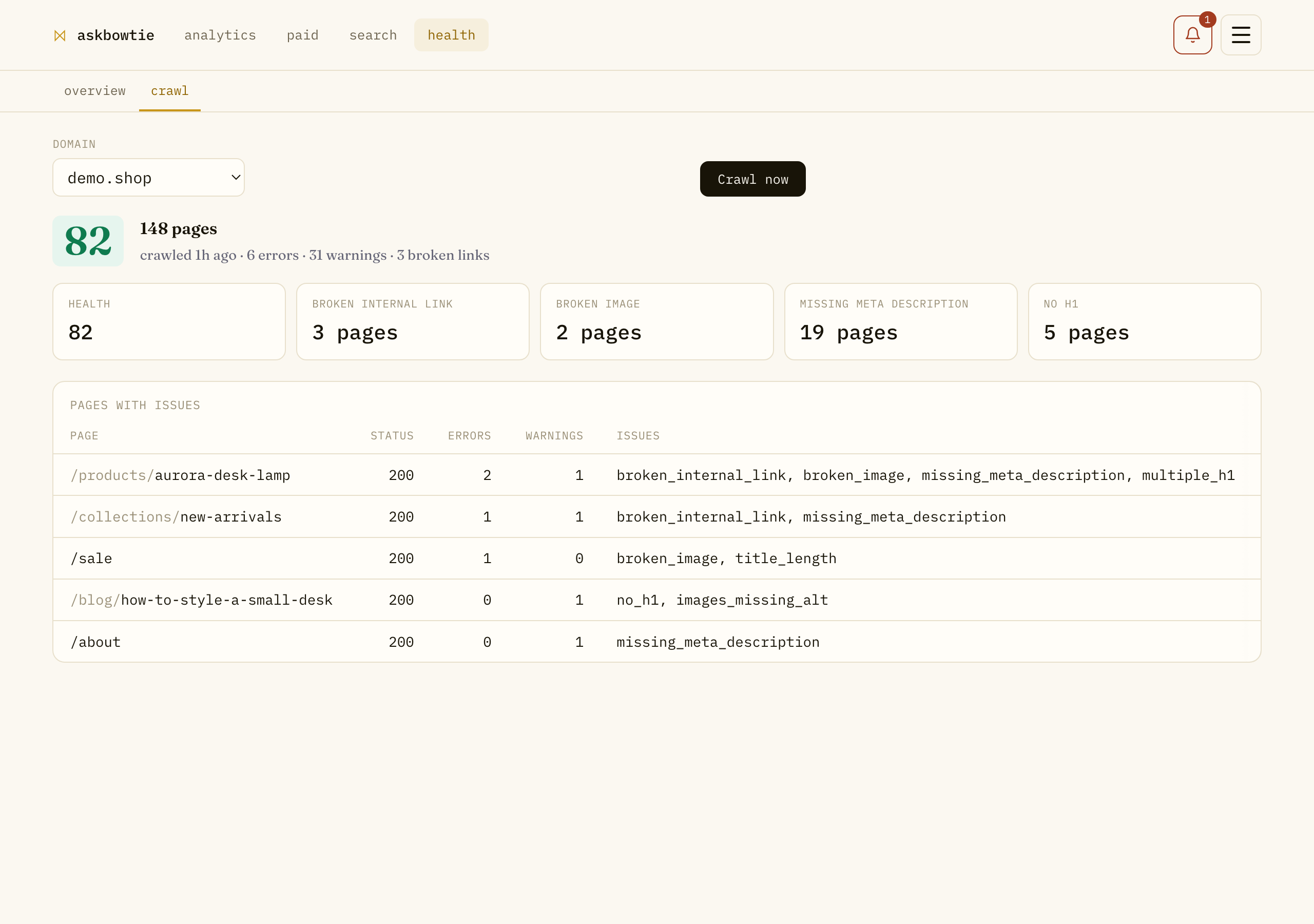The image size is (1314, 924).
Task: Select the Missing Meta Description card
Action: coord(900,322)
